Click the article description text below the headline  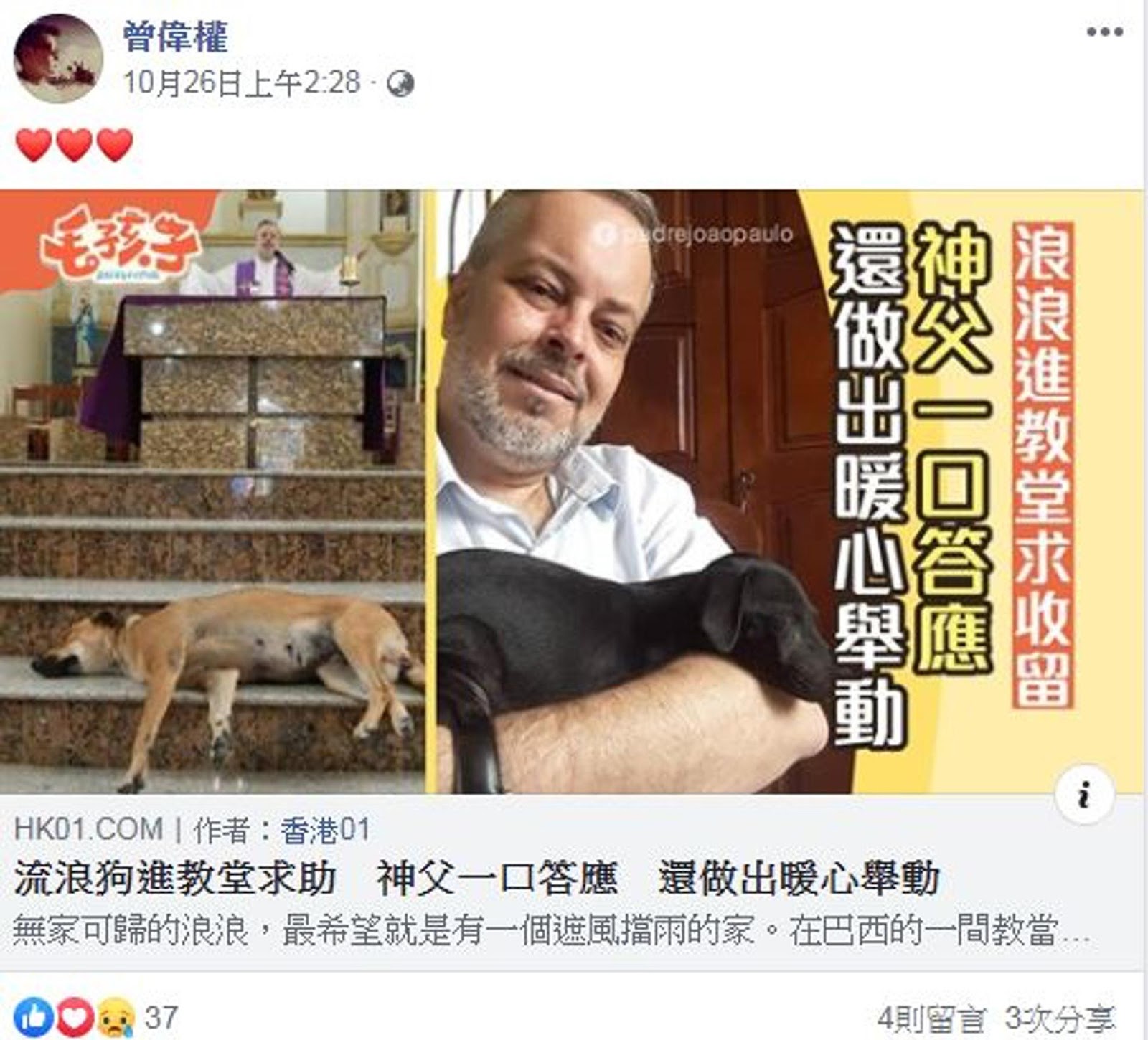point(552,931)
